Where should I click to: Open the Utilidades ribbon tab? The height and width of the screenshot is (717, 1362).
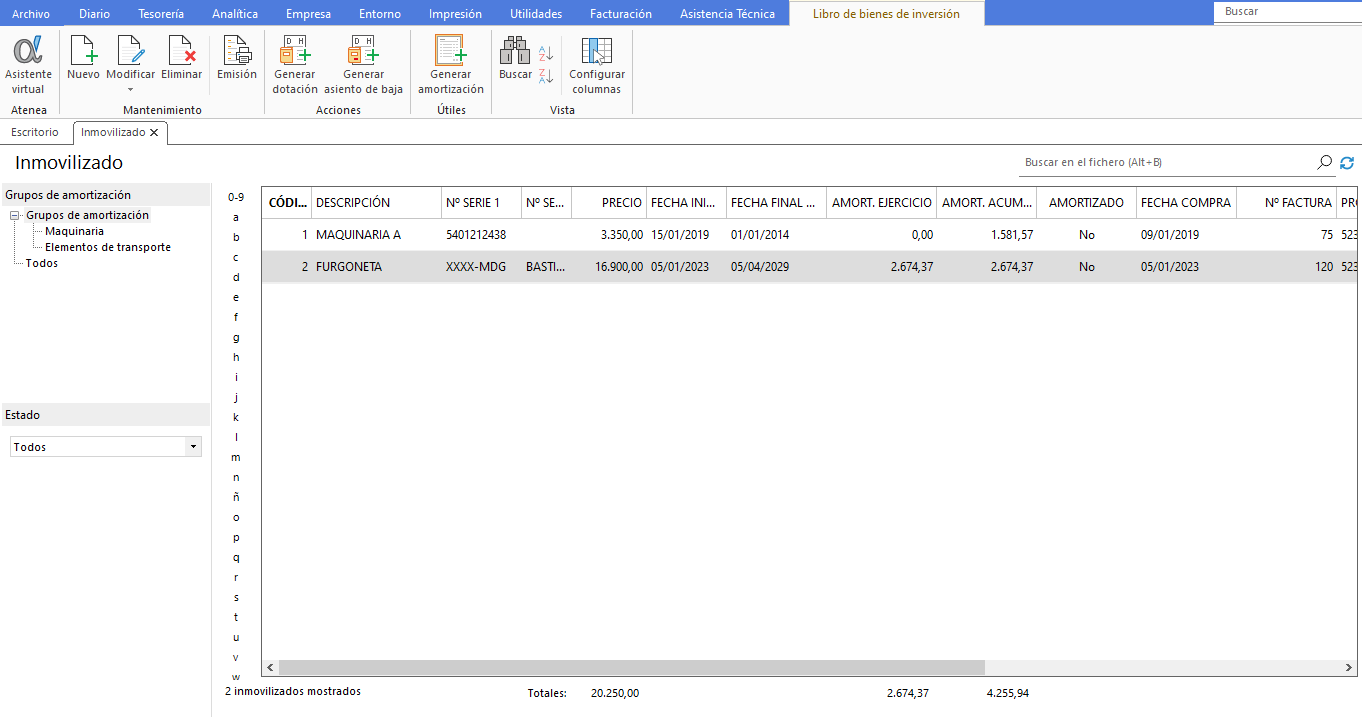(536, 14)
